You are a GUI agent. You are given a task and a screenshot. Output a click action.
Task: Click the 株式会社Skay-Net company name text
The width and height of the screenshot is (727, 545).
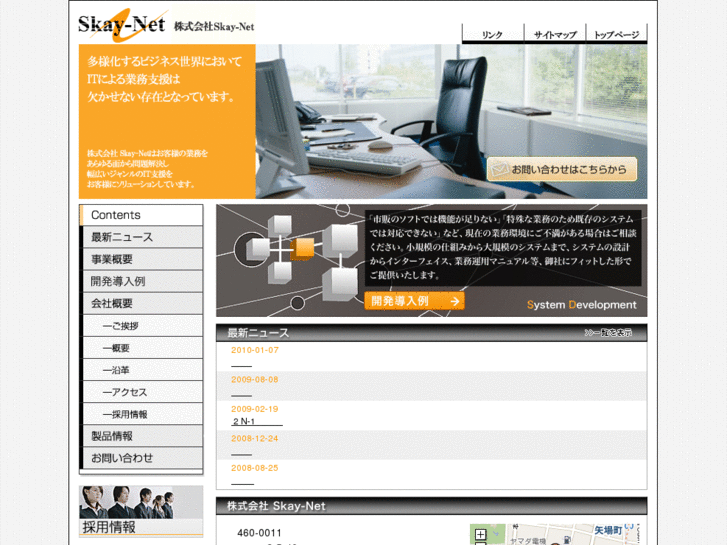(214, 26)
